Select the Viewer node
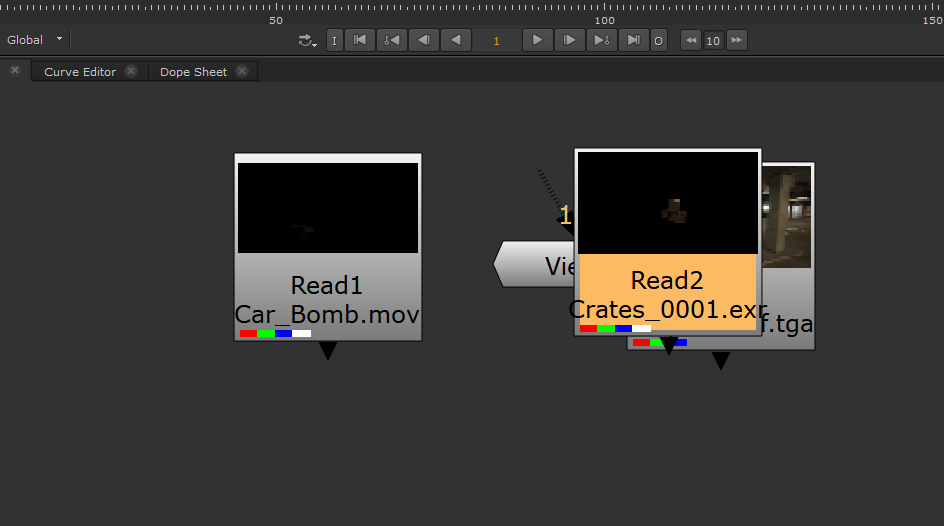This screenshot has width=944, height=526. [x=533, y=264]
